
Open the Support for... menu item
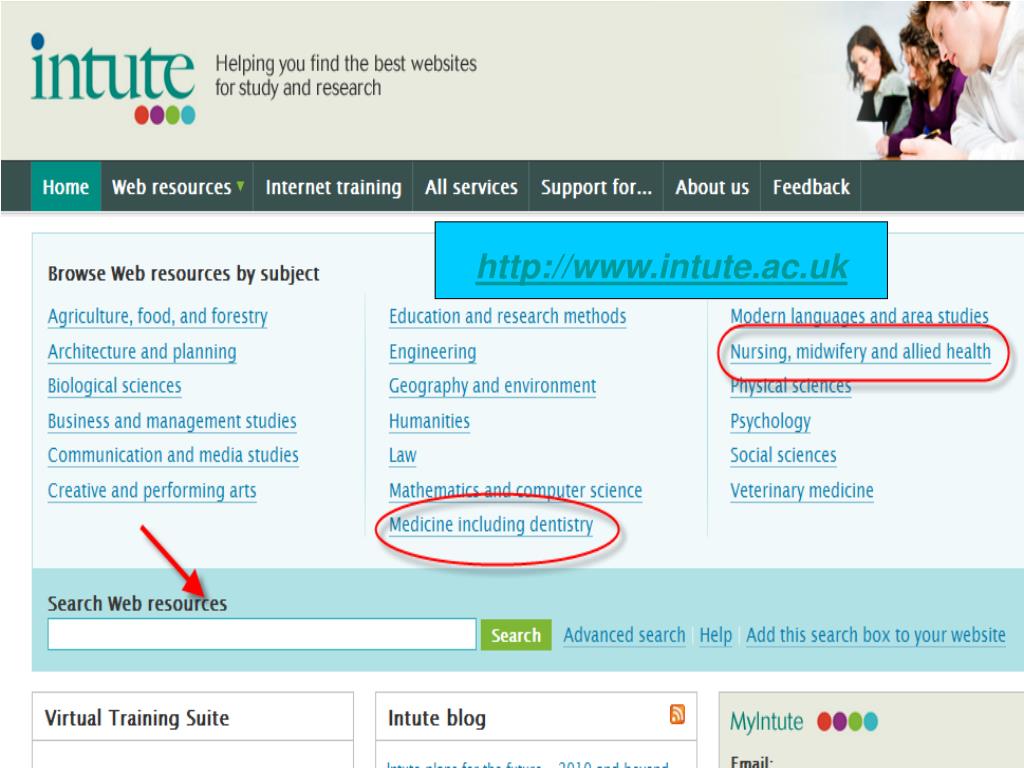tap(596, 187)
